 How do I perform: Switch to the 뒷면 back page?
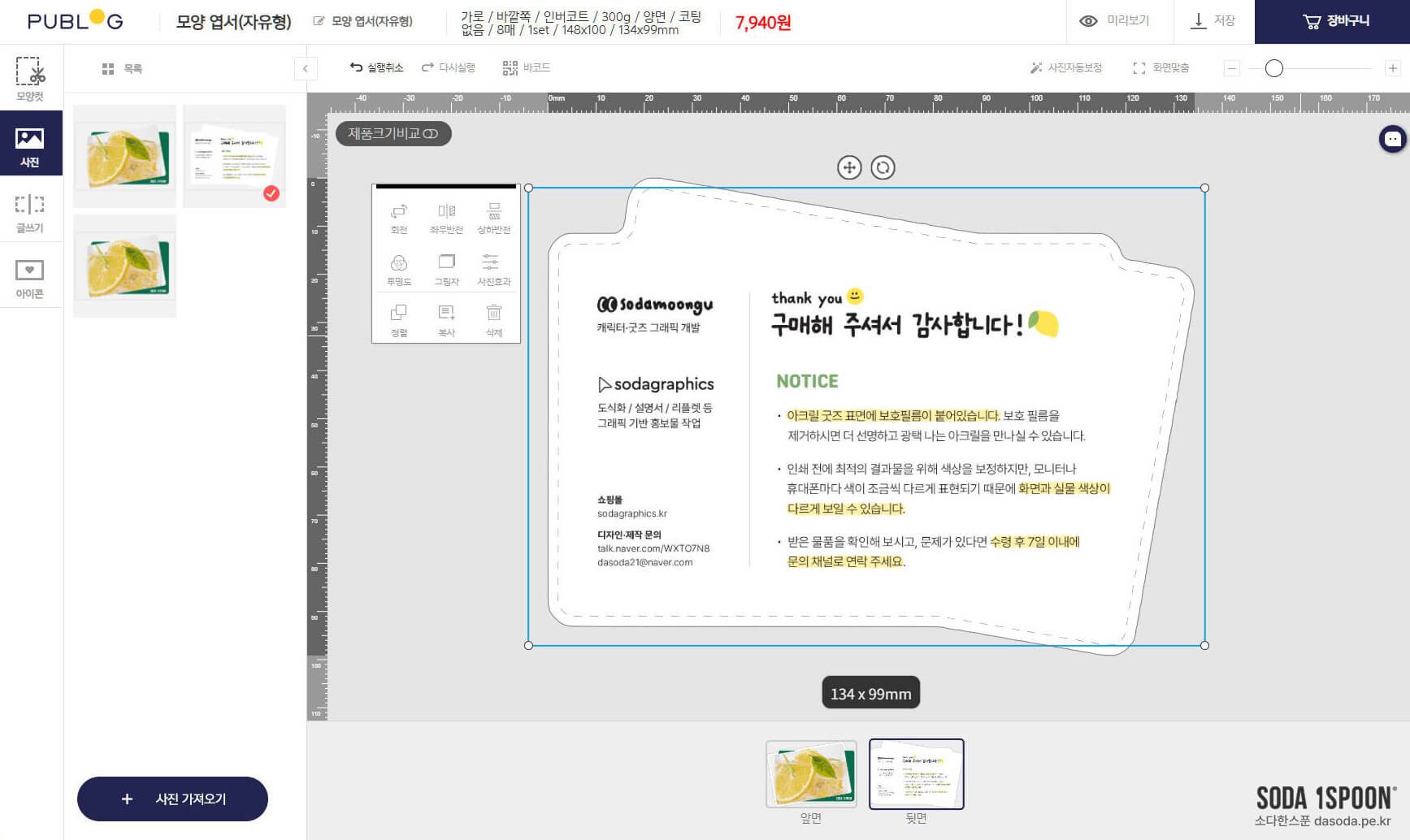point(916,774)
